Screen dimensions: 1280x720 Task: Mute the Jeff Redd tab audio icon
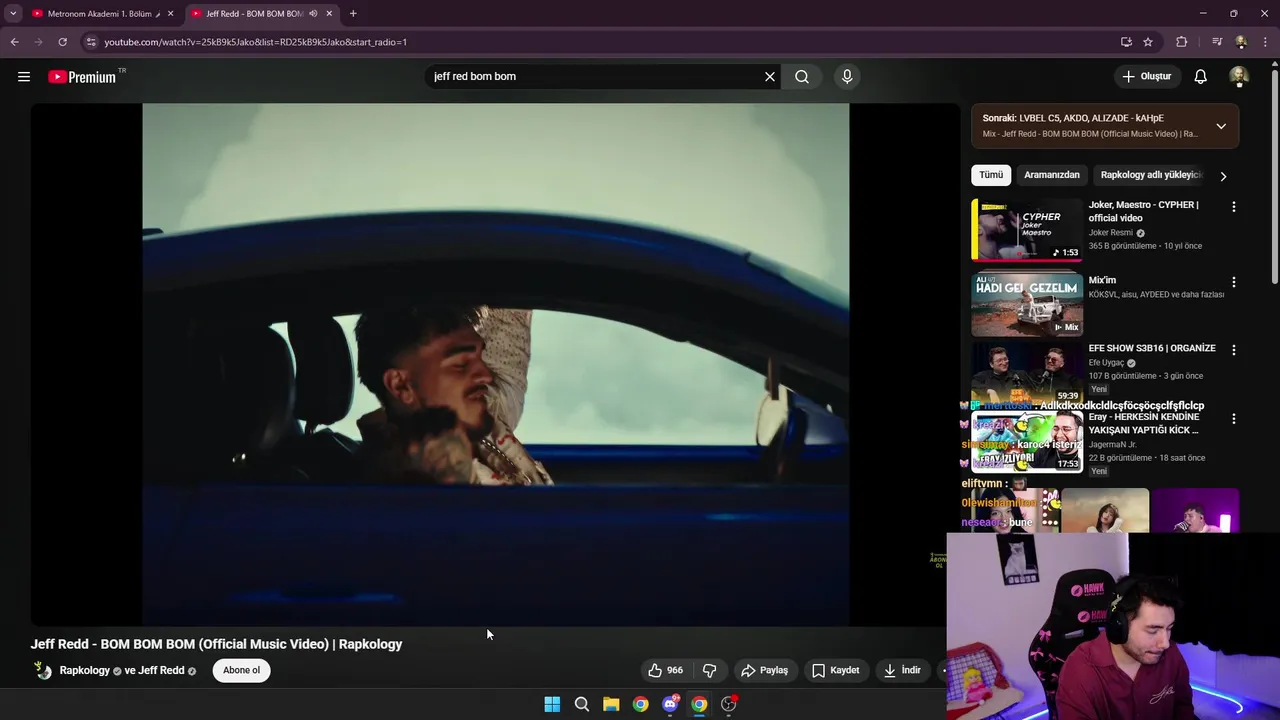314,14
